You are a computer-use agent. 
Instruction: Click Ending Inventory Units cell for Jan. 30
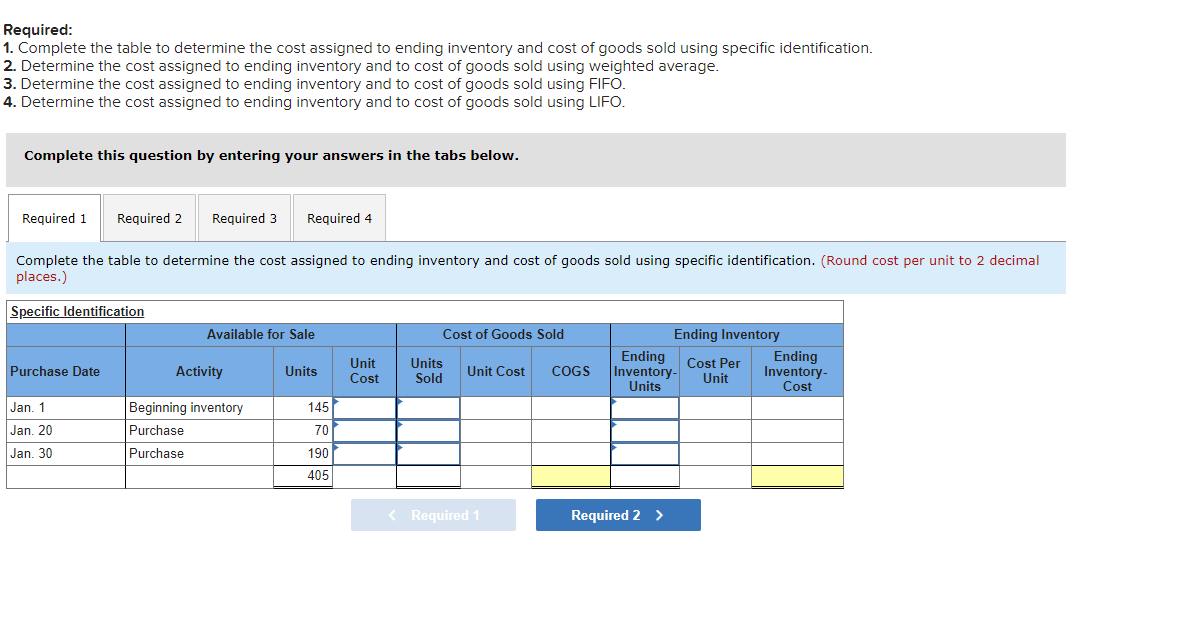click(643, 453)
